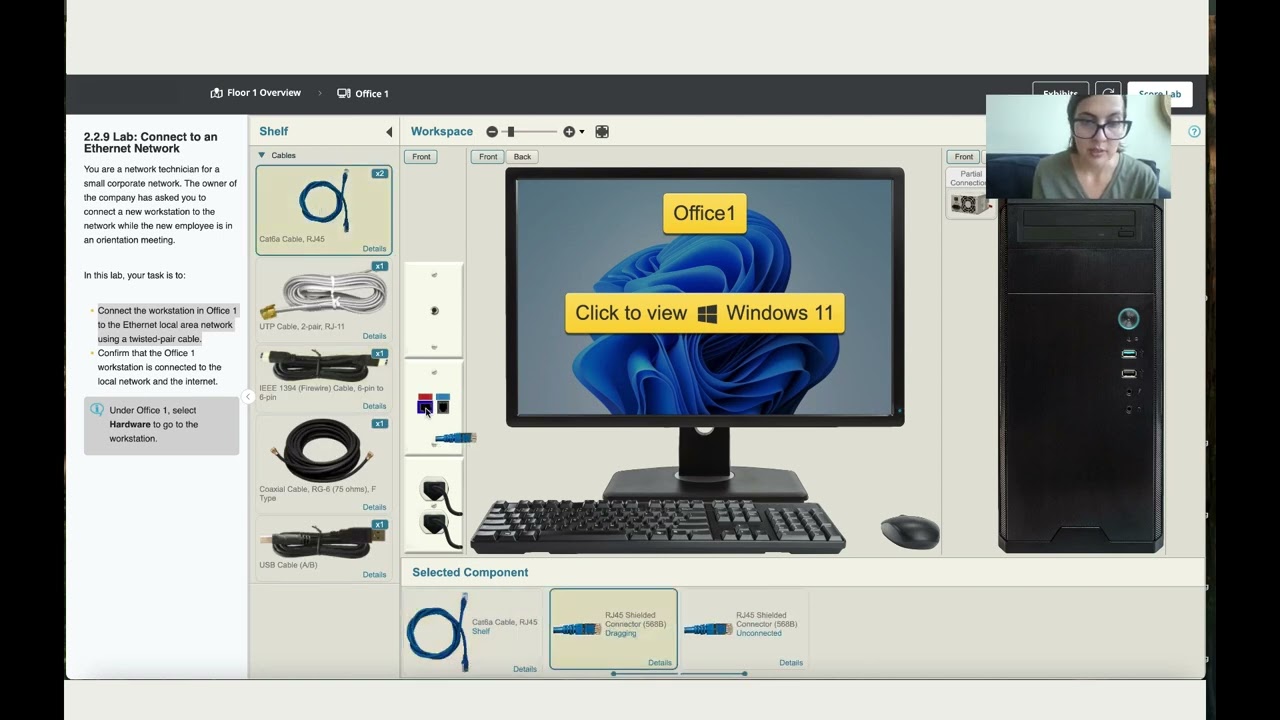
Task: Click the fit-to-workspace icon
Action: (x=602, y=132)
